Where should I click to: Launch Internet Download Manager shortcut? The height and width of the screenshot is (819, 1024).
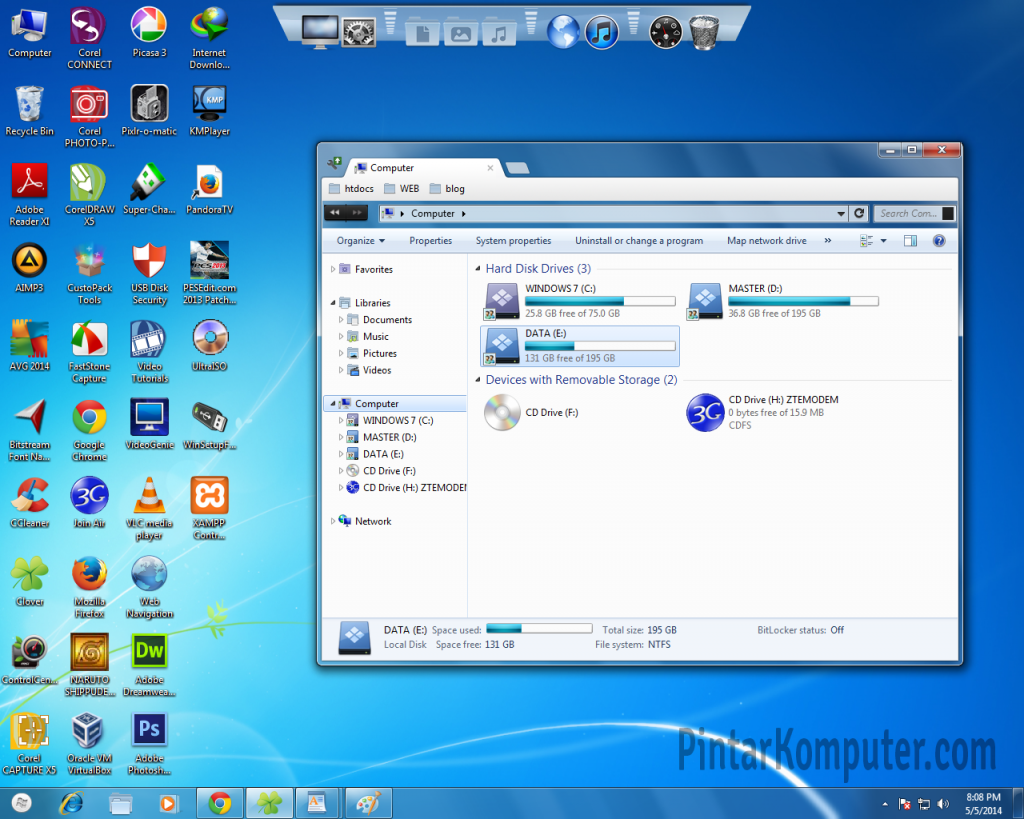point(209,38)
